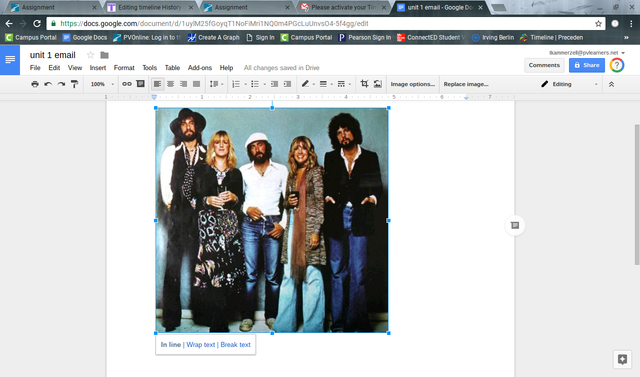This screenshot has width=640, height=377.
Task: Switch to Editing timeline History tab
Action: [x=150, y=7]
